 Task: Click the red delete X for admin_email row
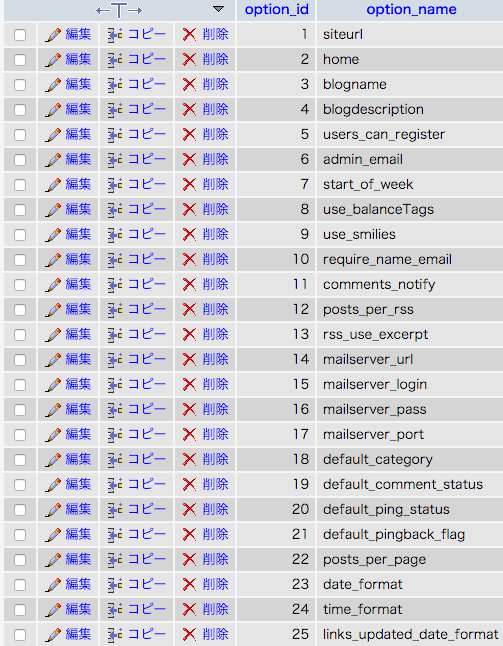click(x=189, y=160)
